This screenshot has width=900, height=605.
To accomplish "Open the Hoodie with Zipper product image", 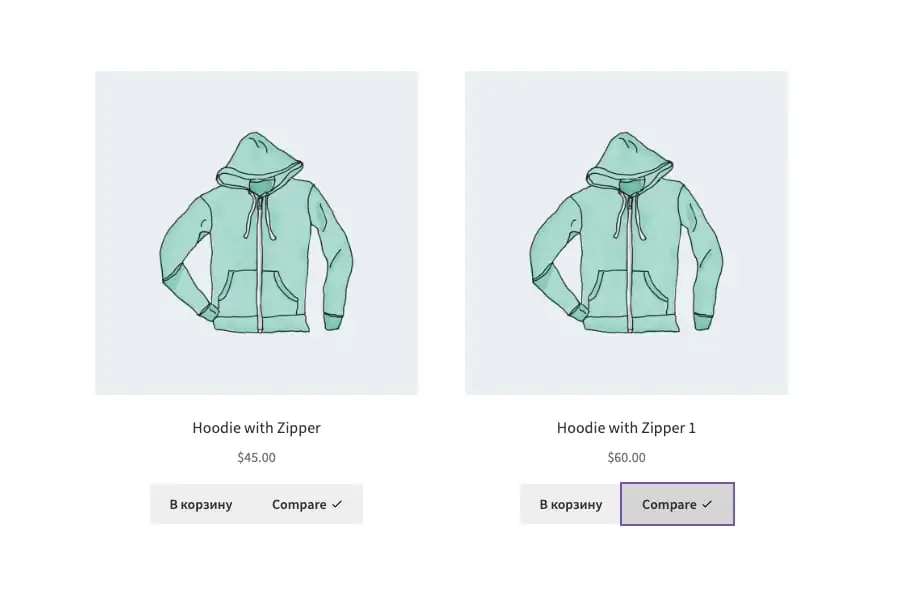I will point(256,232).
